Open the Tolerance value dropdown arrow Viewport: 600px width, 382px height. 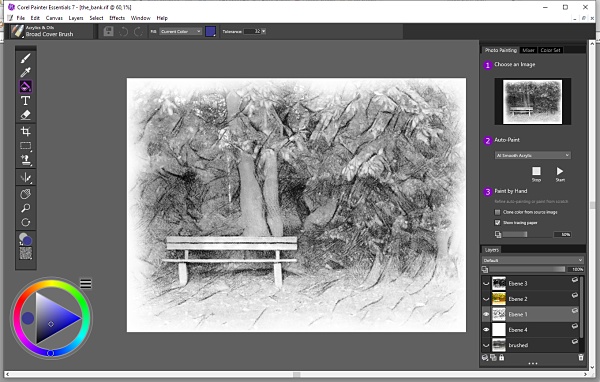pos(263,31)
